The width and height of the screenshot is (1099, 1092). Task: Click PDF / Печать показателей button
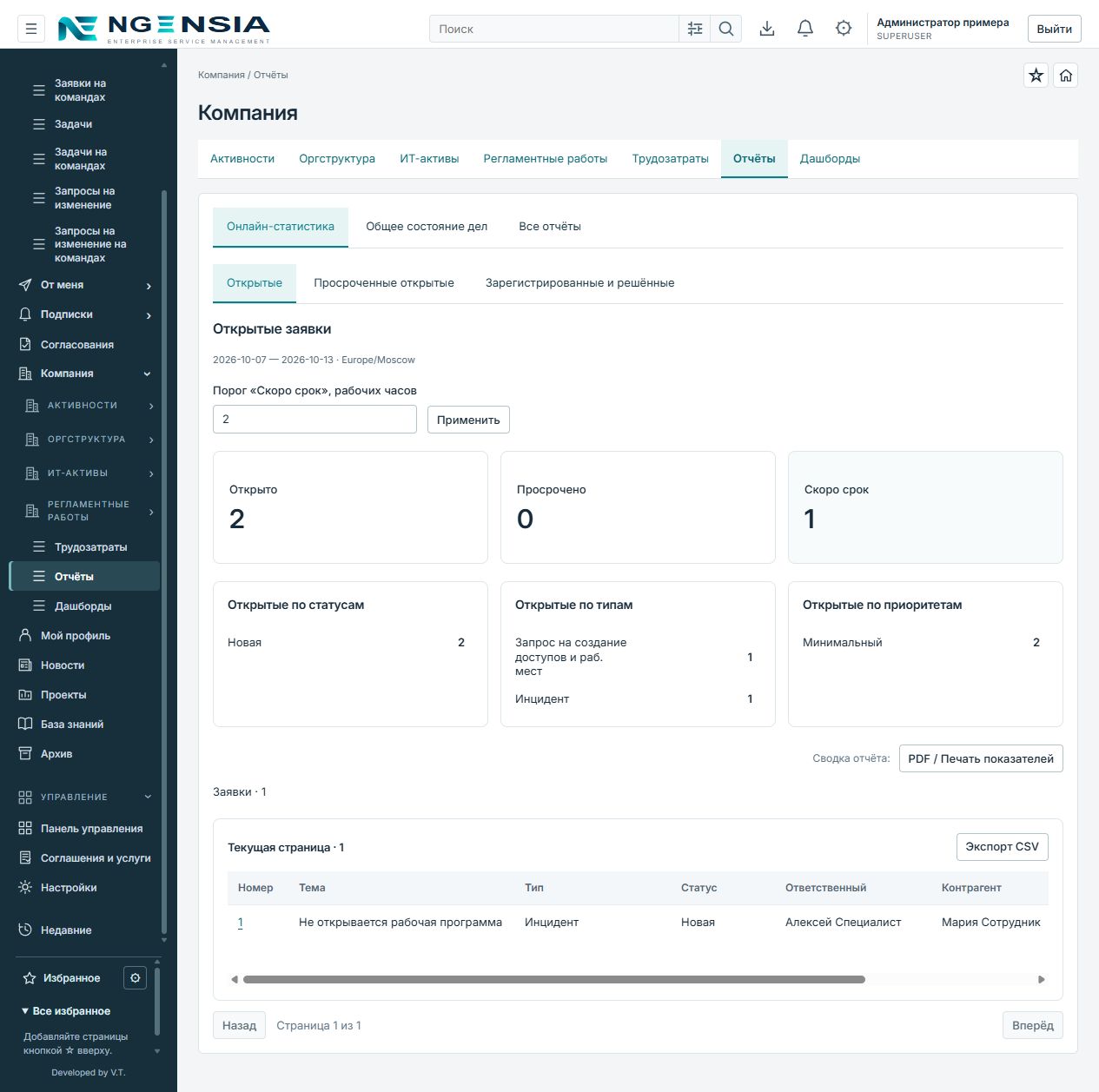click(x=981, y=758)
